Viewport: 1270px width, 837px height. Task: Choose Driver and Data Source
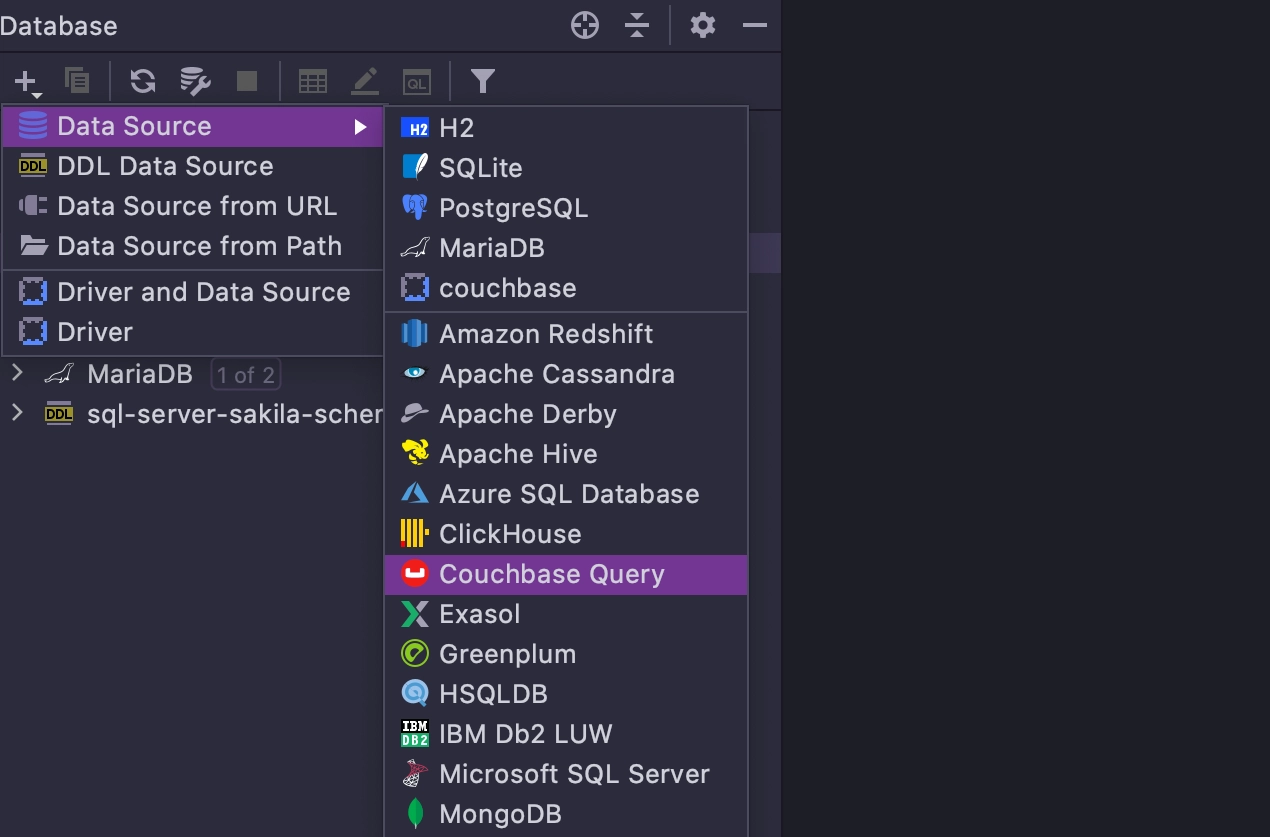194,292
